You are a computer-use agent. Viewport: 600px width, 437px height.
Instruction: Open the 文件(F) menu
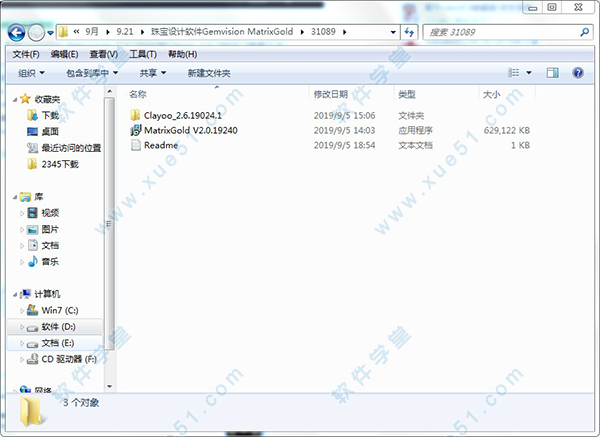(26, 54)
